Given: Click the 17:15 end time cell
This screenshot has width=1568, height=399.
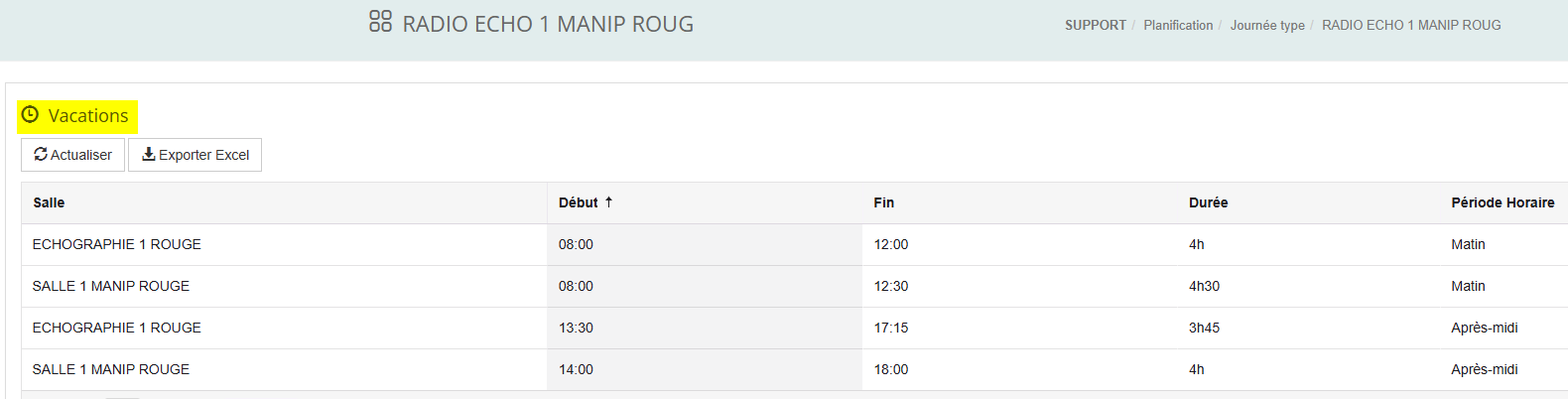Looking at the screenshot, I should [x=891, y=328].
